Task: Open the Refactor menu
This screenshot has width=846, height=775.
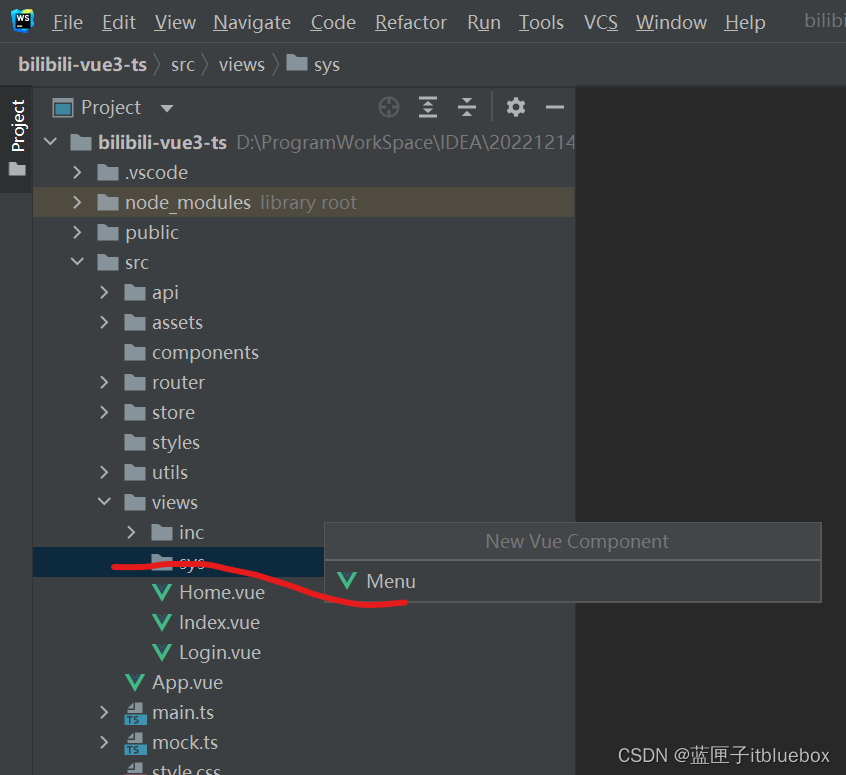Action: [x=411, y=23]
